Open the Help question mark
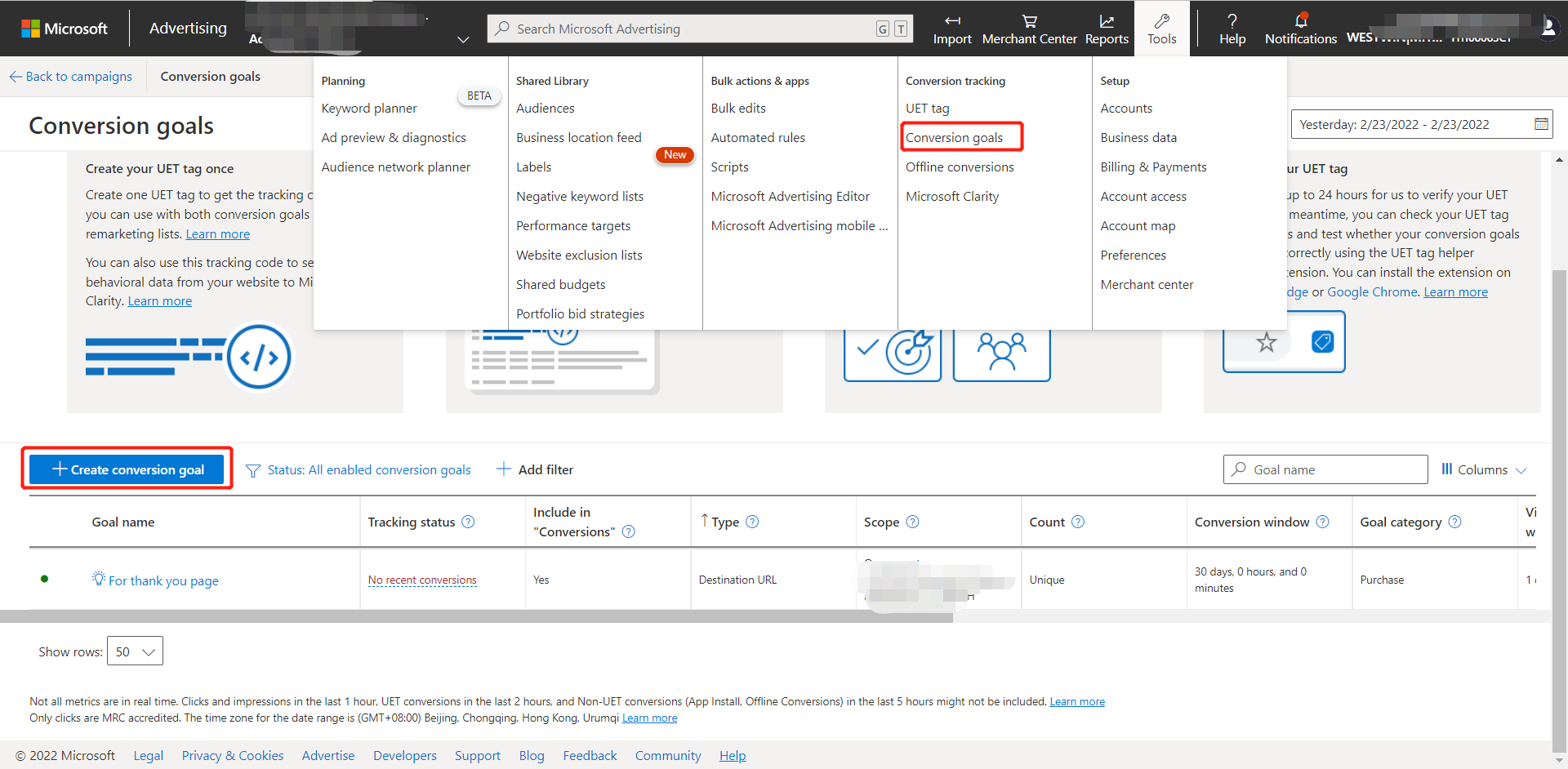 [1232, 21]
